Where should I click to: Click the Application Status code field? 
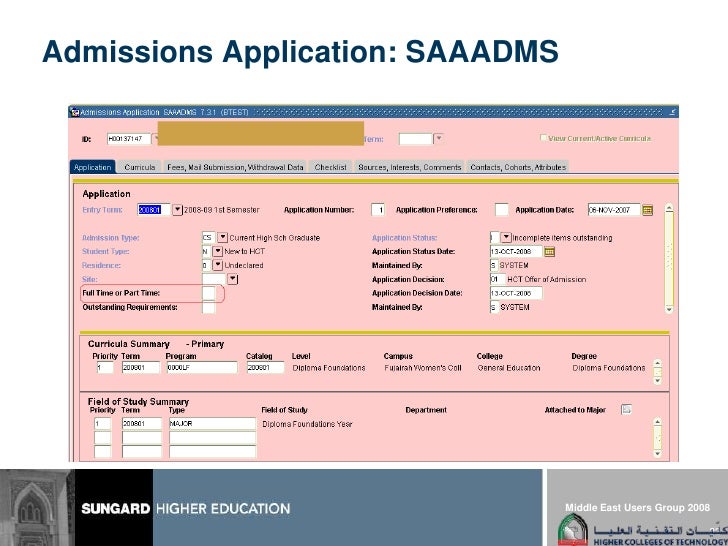tap(494, 238)
